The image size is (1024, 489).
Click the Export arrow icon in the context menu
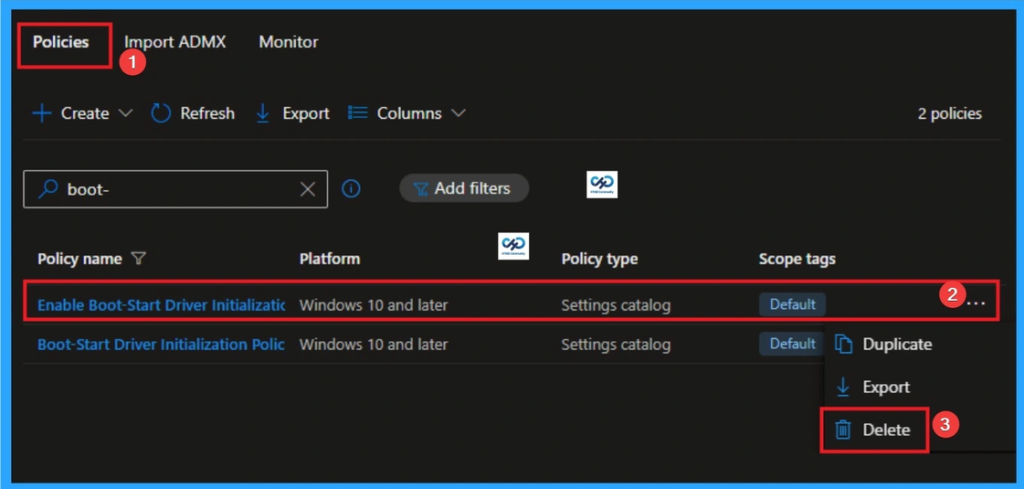coord(843,387)
